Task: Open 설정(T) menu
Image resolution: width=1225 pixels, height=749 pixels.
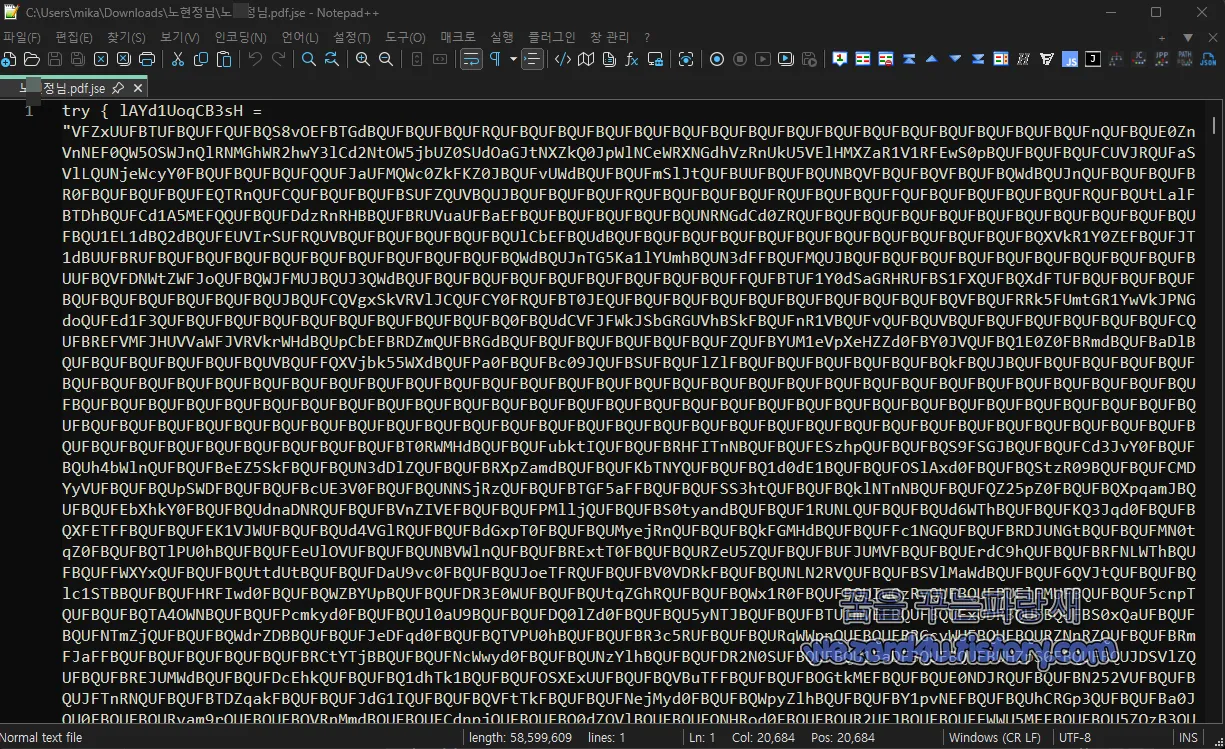Action: (352, 37)
